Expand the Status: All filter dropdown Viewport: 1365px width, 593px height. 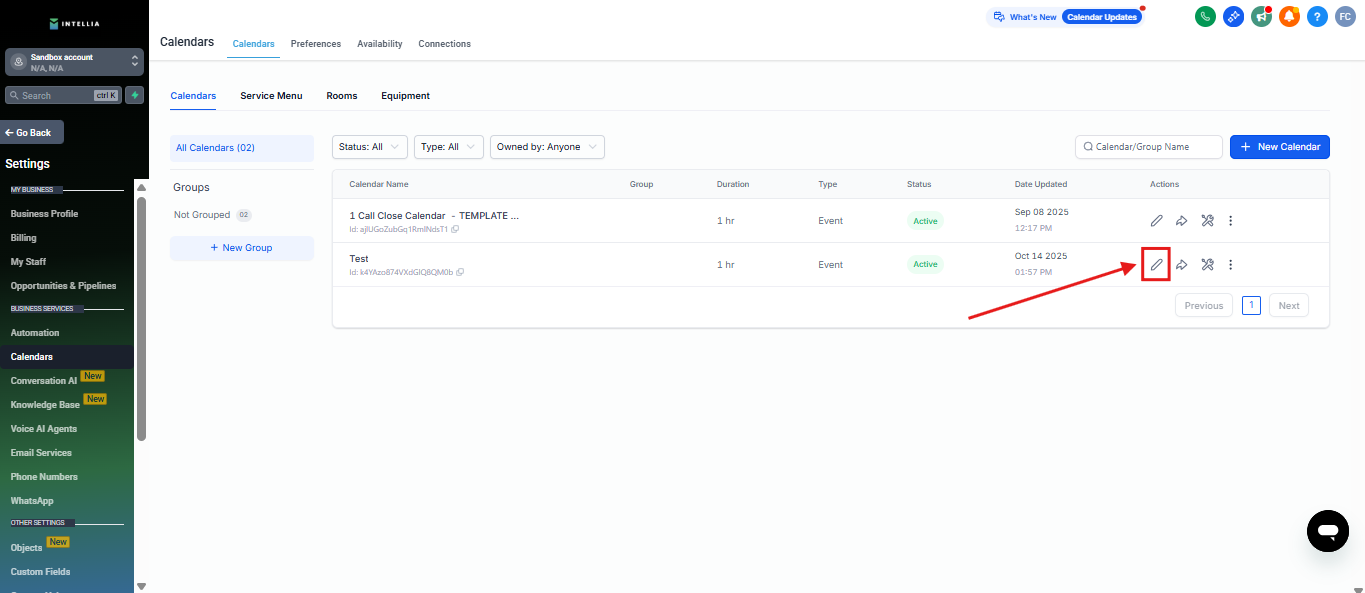[370, 147]
